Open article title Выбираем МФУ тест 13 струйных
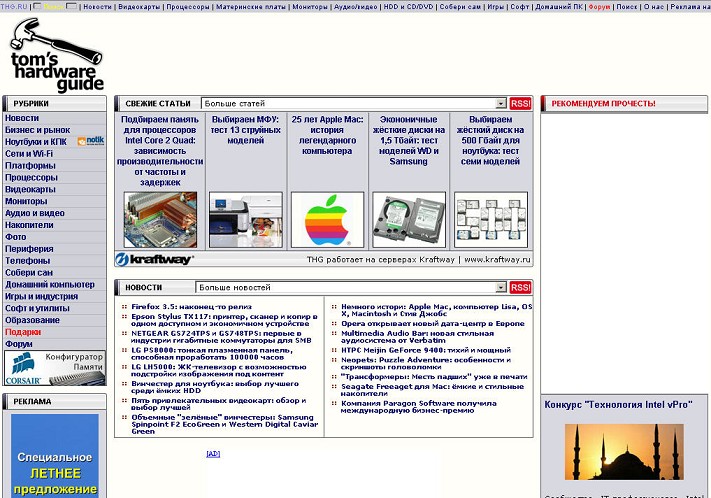The height and width of the screenshot is (498, 711). click(246, 130)
